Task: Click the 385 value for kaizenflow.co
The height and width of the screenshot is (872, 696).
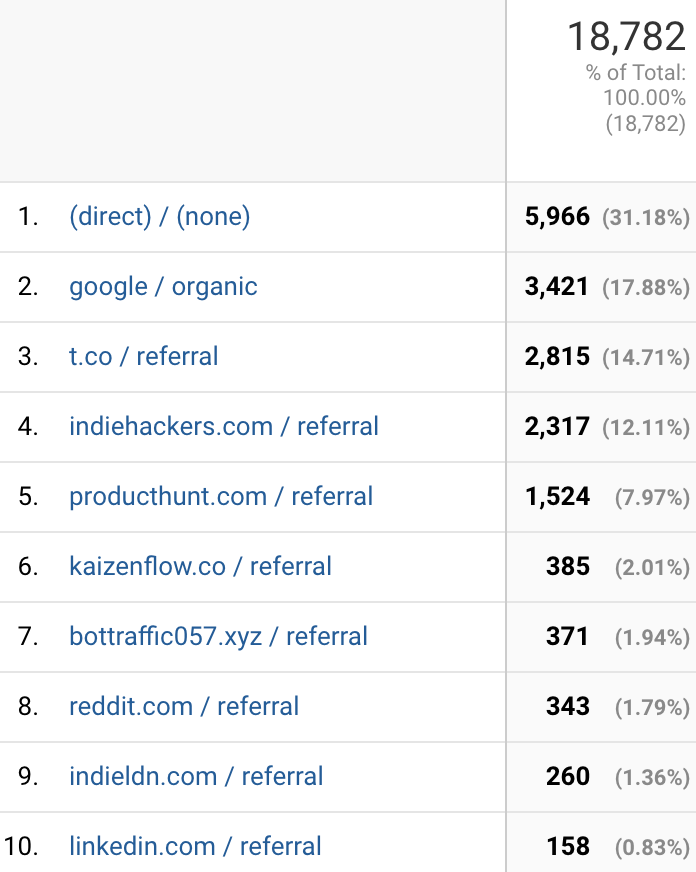Action: (568, 567)
